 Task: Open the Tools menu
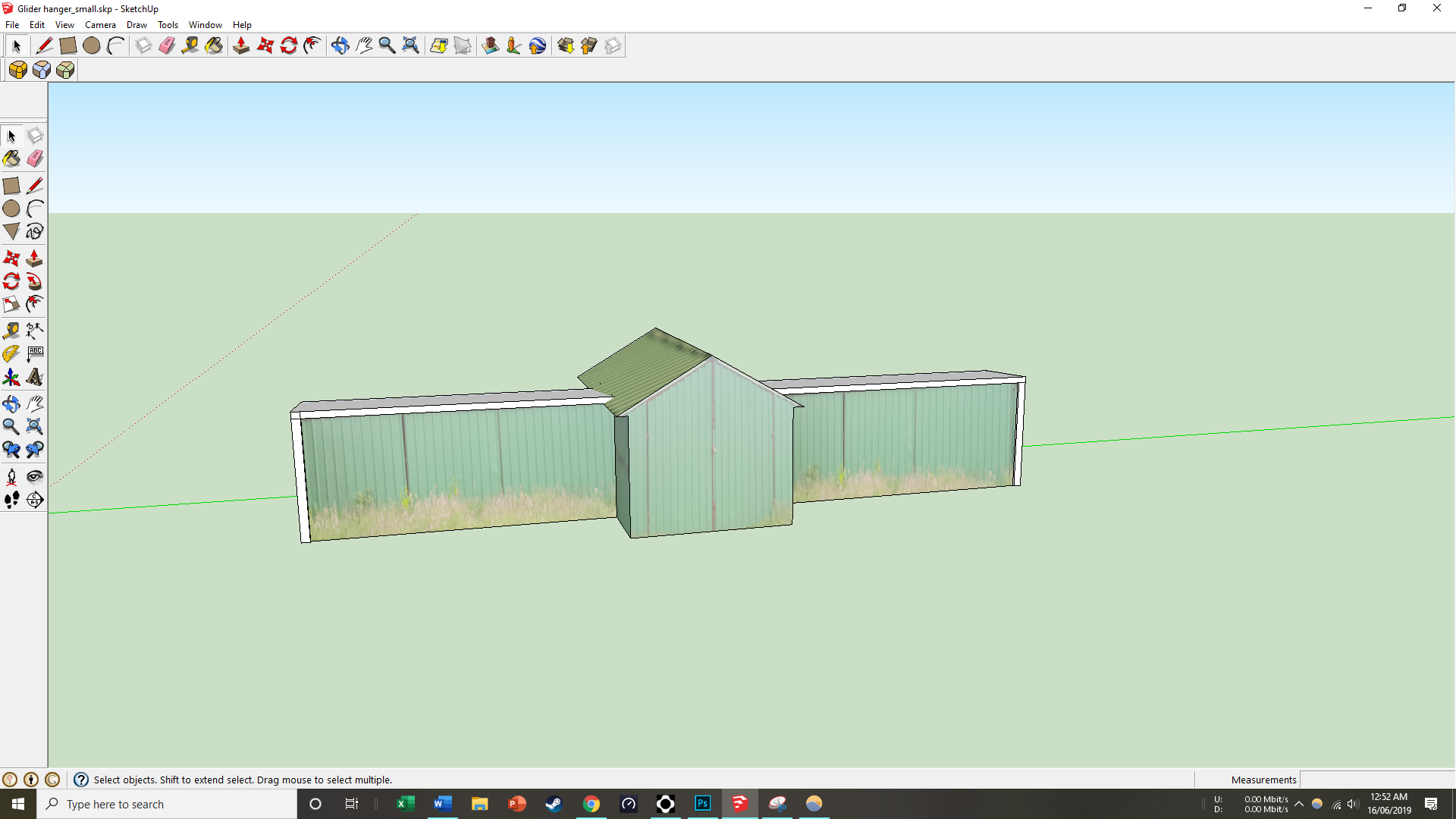pyautogui.click(x=168, y=25)
